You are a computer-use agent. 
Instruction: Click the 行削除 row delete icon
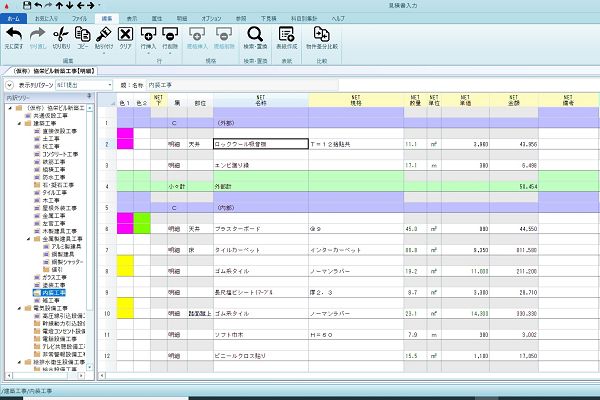(170, 34)
